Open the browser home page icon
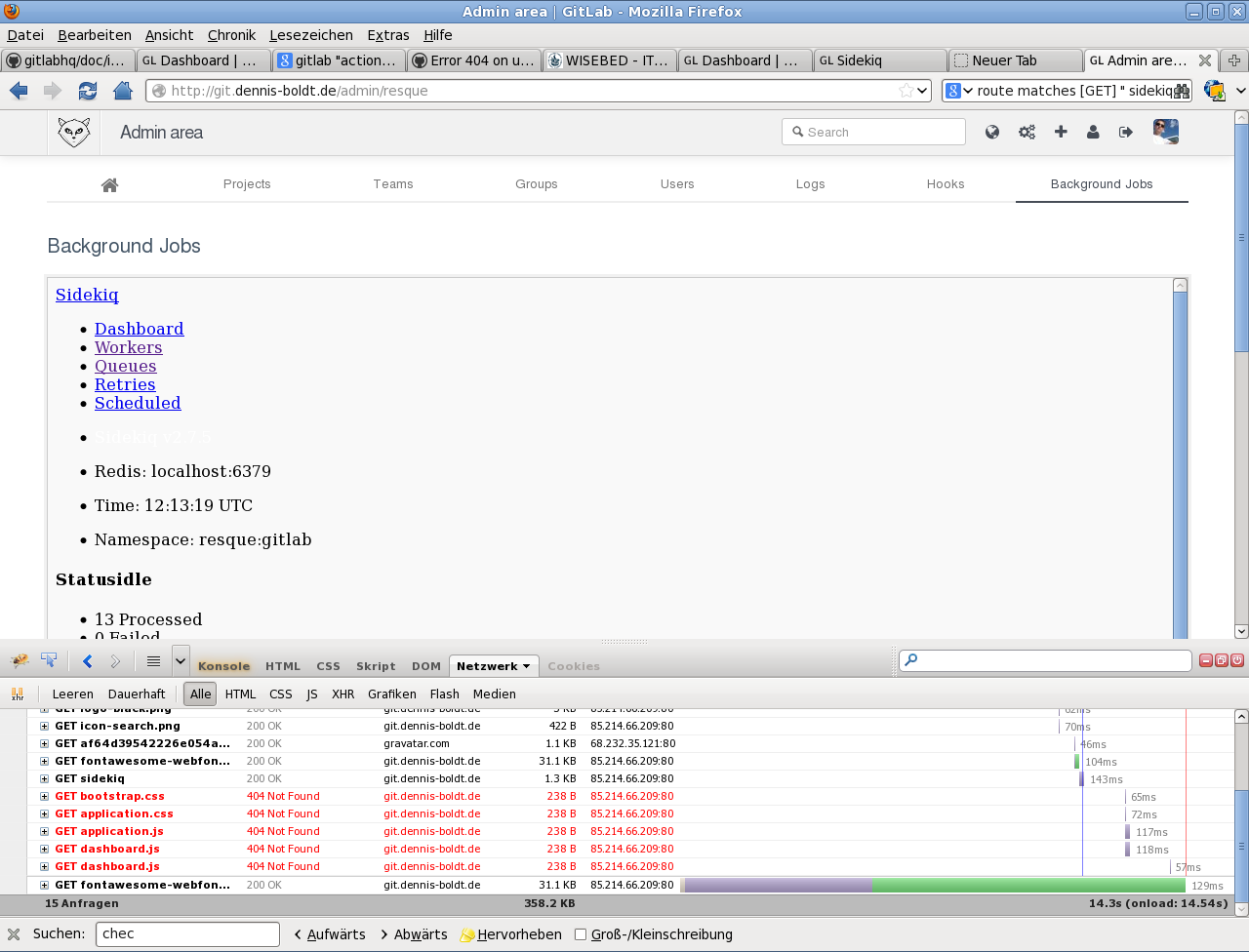 (x=122, y=91)
